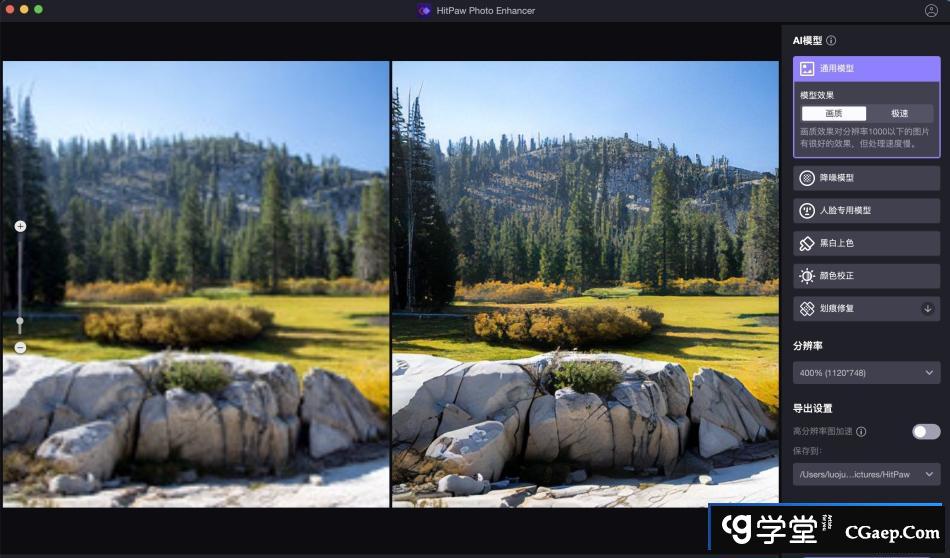
Task: Click the zoom slider handle on the preview
Action: tap(20, 322)
